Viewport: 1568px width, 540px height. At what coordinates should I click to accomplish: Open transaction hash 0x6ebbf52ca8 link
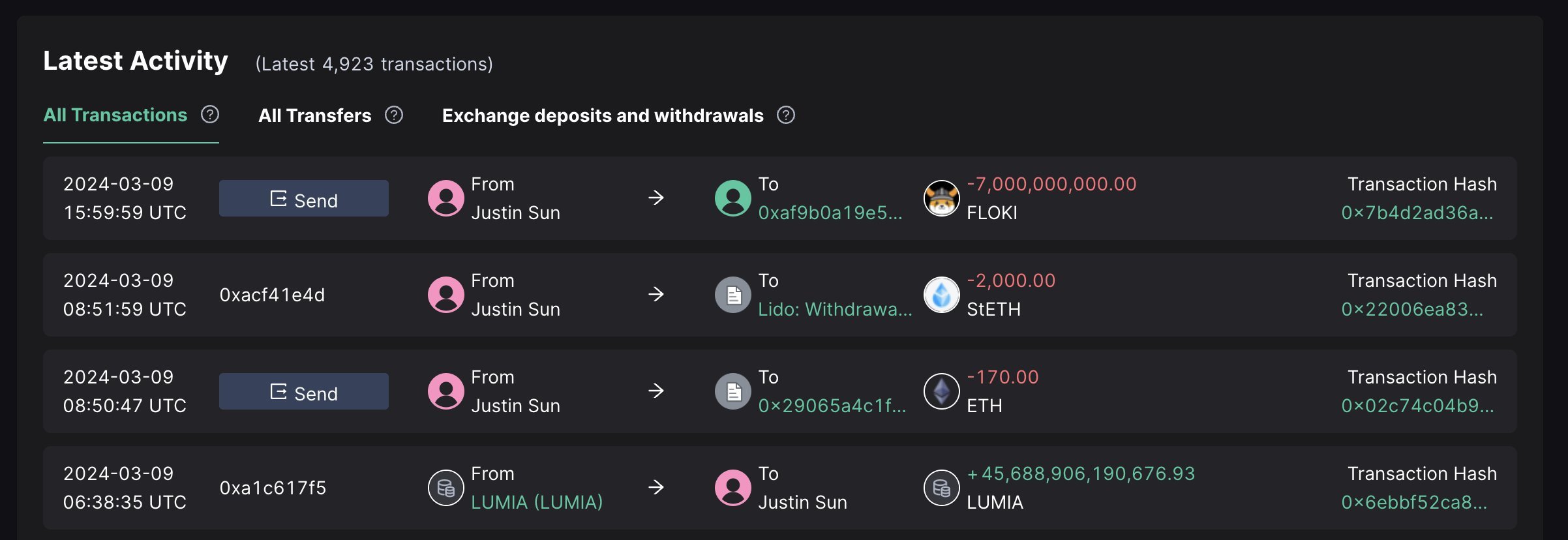click(x=1414, y=502)
